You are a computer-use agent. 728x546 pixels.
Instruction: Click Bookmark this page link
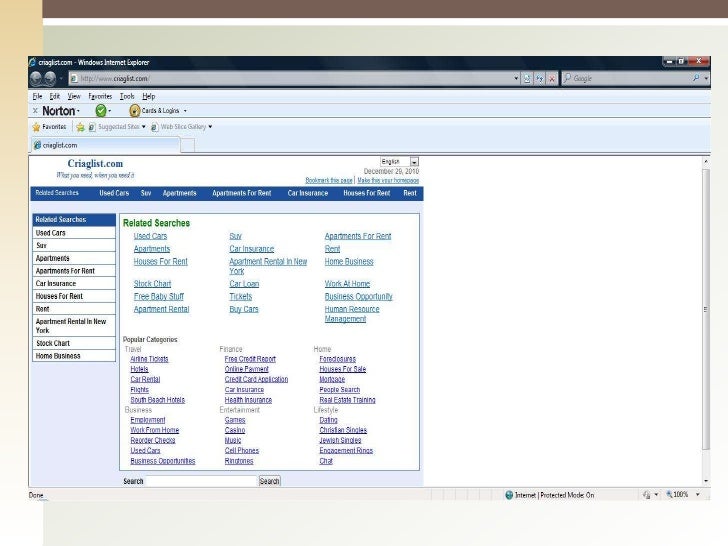click(329, 180)
